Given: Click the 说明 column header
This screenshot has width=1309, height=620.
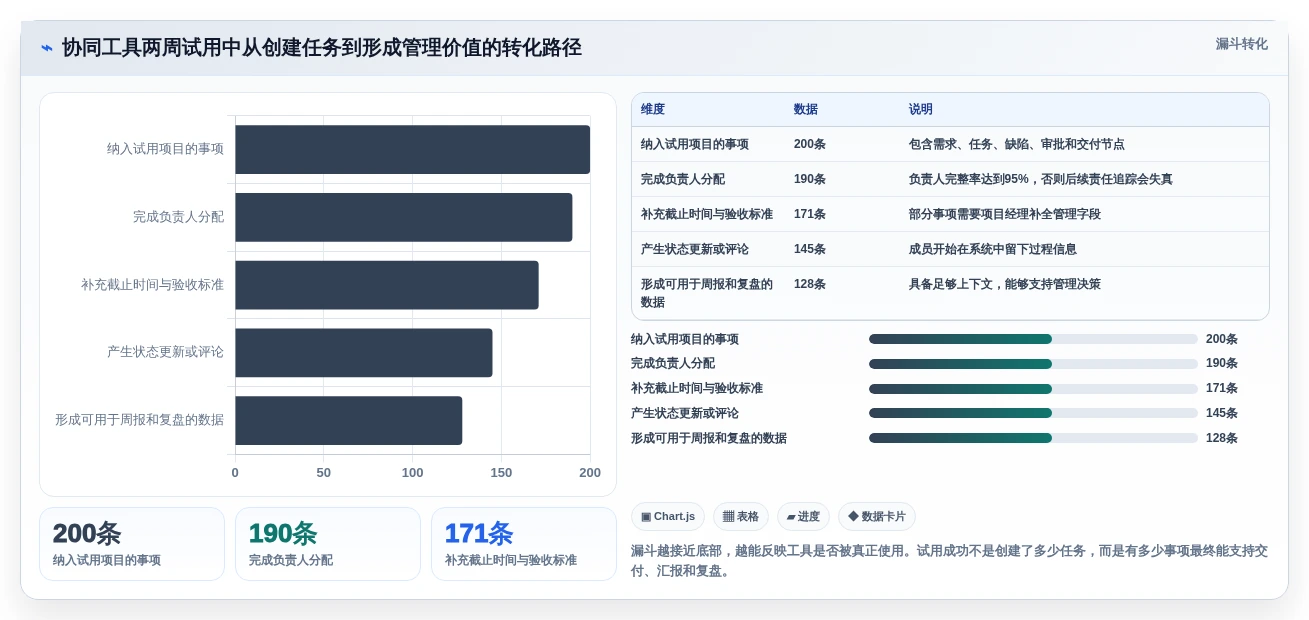Looking at the screenshot, I should (921, 109).
